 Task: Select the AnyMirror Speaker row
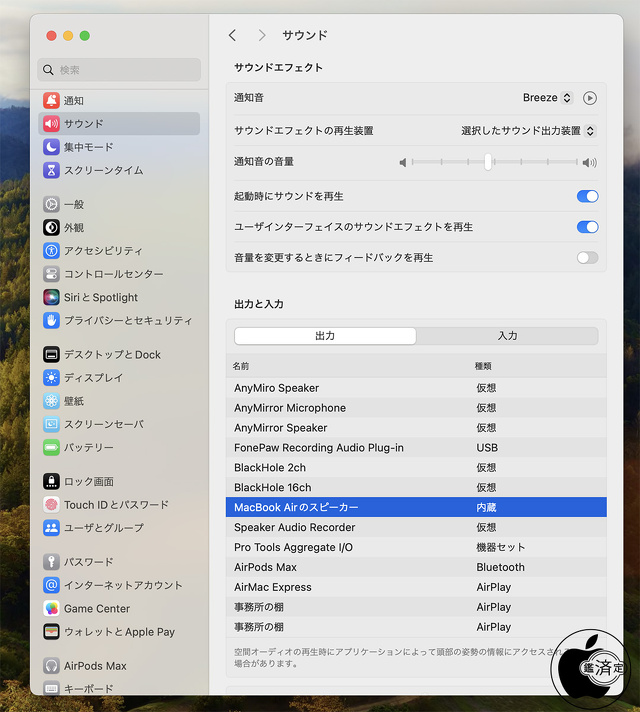coord(416,428)
